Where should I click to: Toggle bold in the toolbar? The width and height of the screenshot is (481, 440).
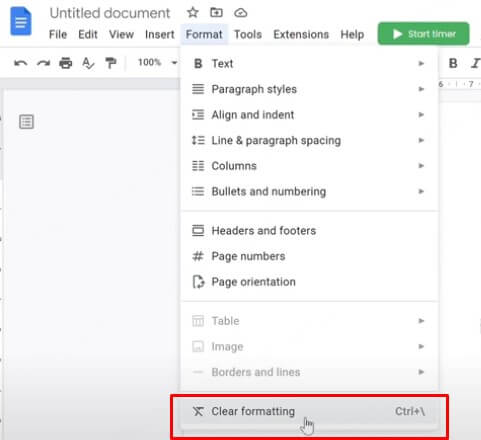click(453, 63)
